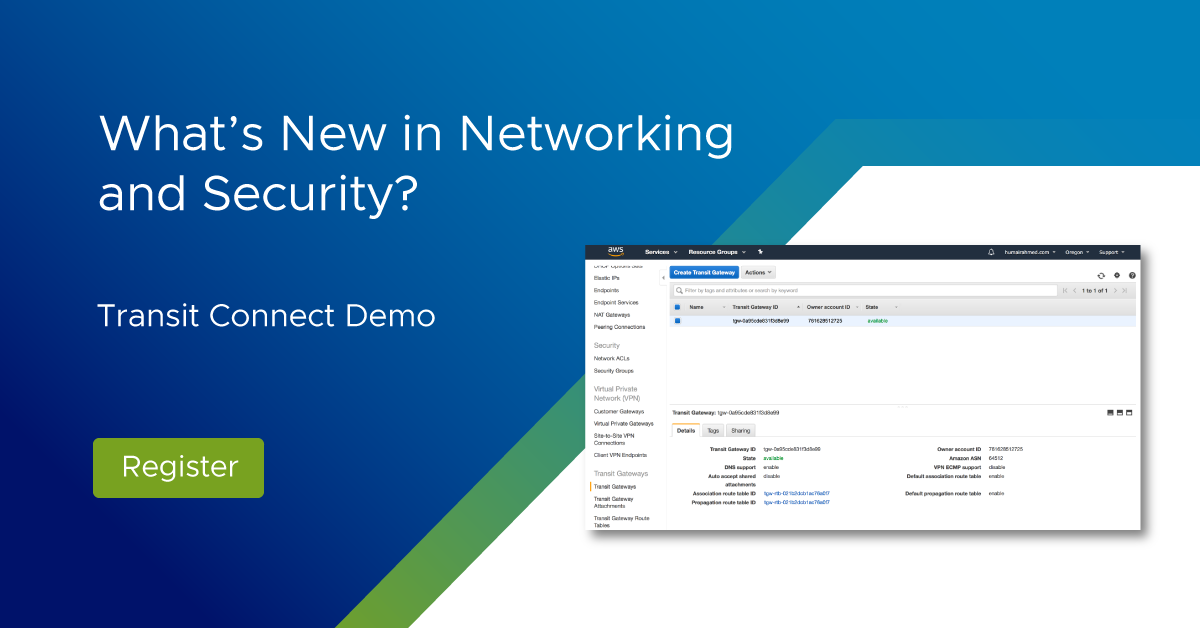The height and width of the screenshot is (628, 1200).
Task: Go to the previous results page
Action: [1074, 290]
